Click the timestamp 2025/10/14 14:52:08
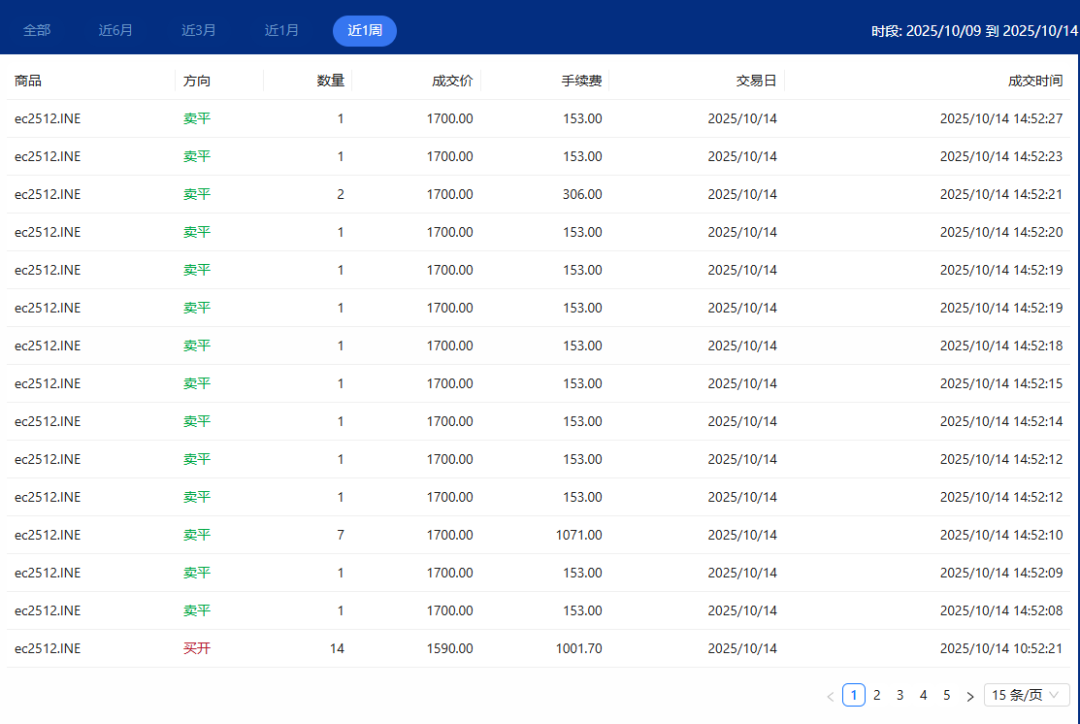Image resolution: width=1080 pixels, height=724 pixels. [x=1001, y=611]
